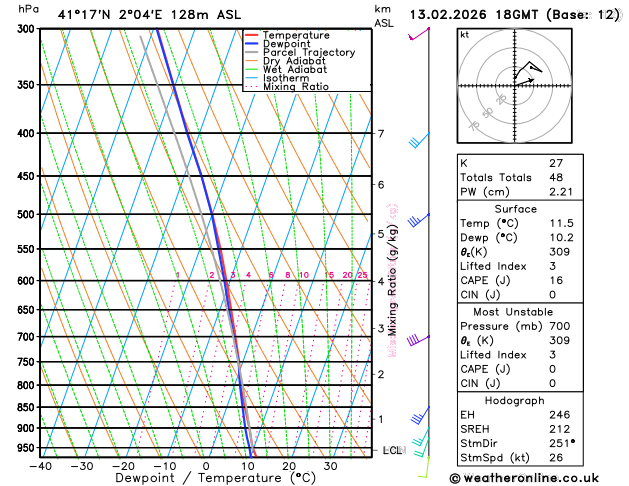Click the 'StmDir' value 251°
The image size is (629, 486).
tap(562, 443)
